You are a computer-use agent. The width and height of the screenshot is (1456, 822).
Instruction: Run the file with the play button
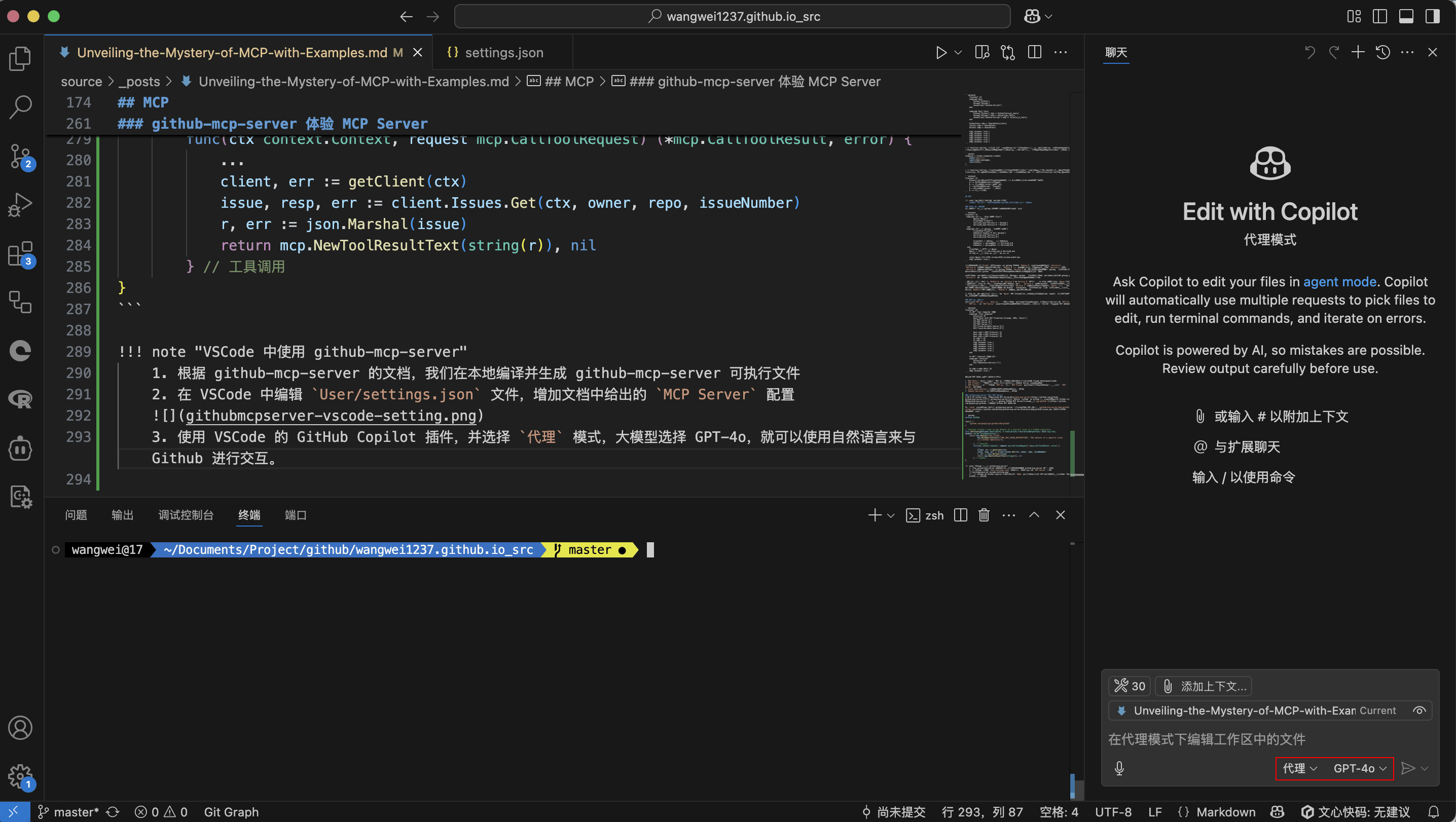tap(941, 53)
